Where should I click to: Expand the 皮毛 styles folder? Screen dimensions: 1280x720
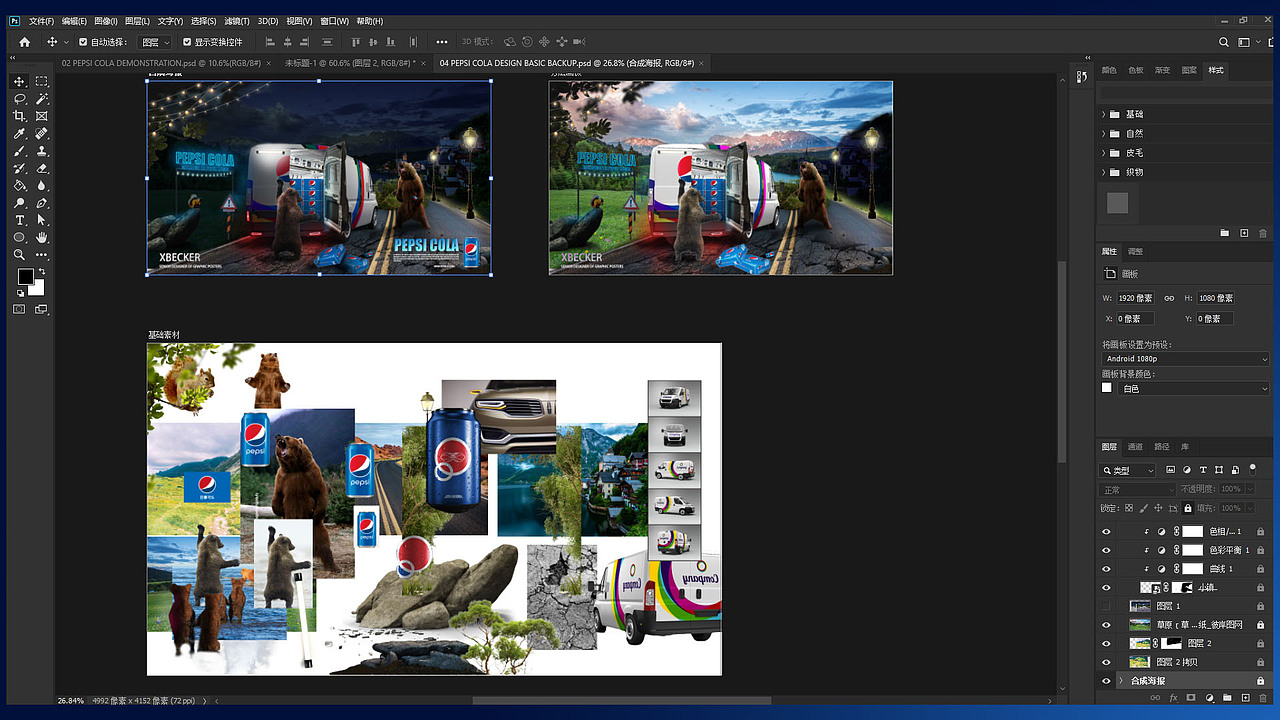click(x=1104, y=153)
